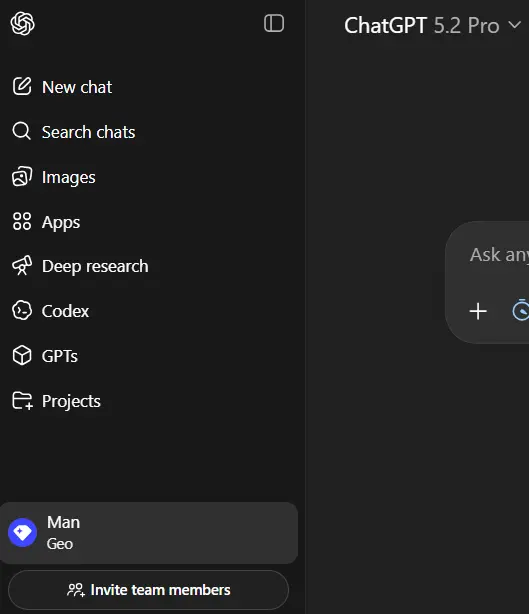Click the blue timer icon in composer
Viewport: 529px width, 614px height.
click(x=521, y=310)
